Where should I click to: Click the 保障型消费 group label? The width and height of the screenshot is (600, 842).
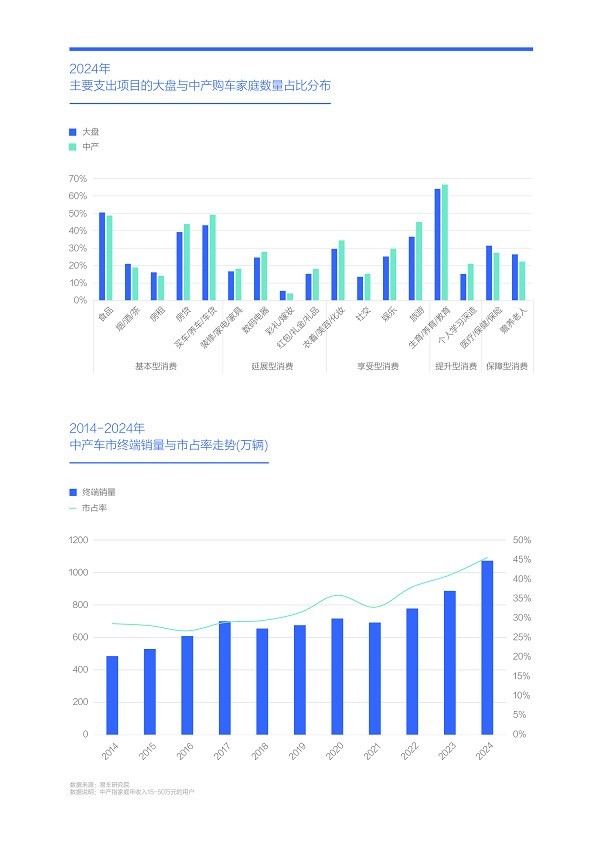[x=507, y=366]
